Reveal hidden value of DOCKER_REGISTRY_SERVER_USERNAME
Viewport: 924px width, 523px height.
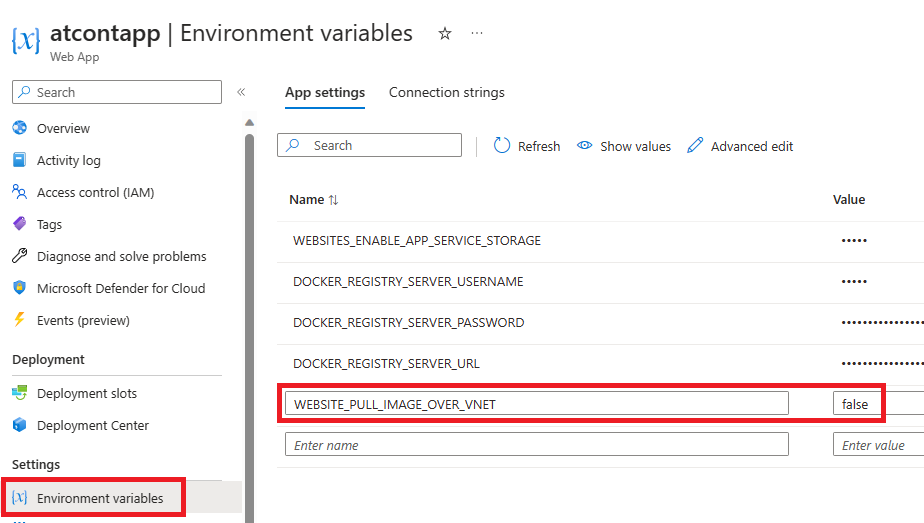[x=854, y=282]
